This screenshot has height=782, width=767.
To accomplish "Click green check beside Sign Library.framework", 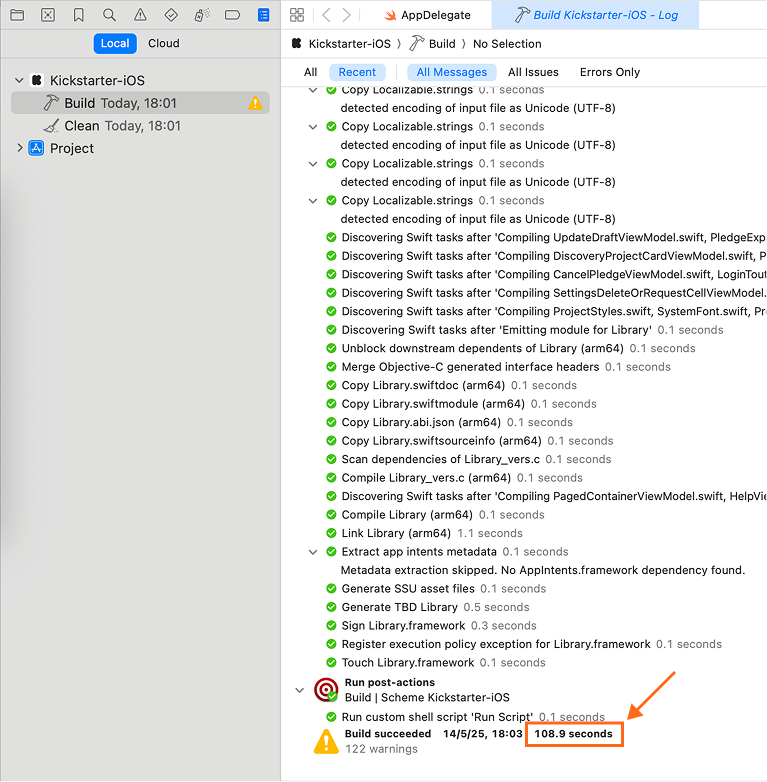I will pos(331,625).
